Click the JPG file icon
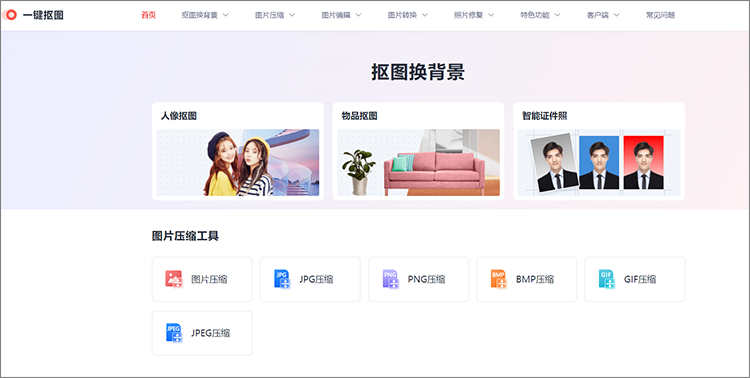The width and height of the screenshot is (750, 378). [x=282, y=278]
